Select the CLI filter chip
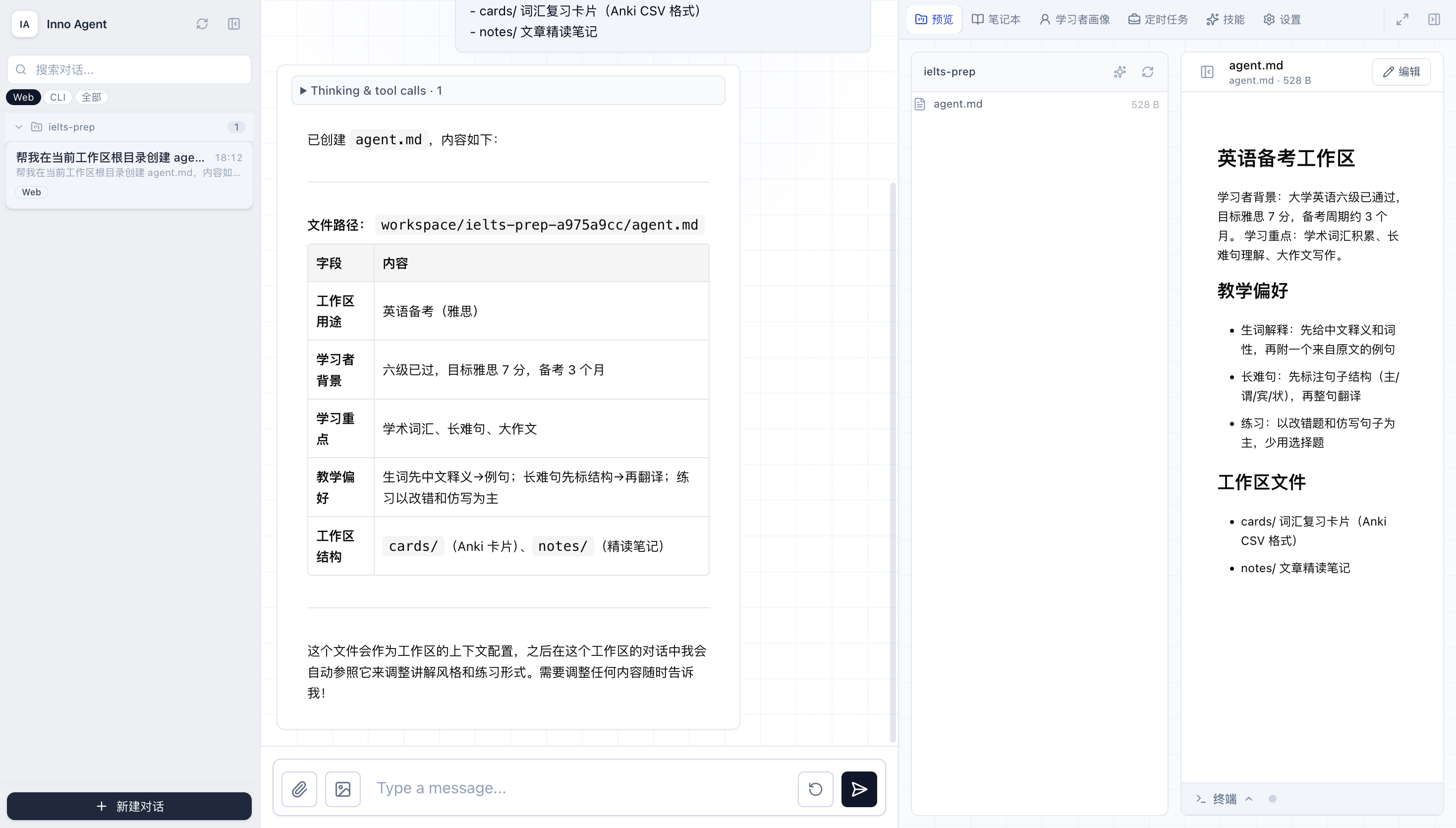 click(x=57, y=97)
